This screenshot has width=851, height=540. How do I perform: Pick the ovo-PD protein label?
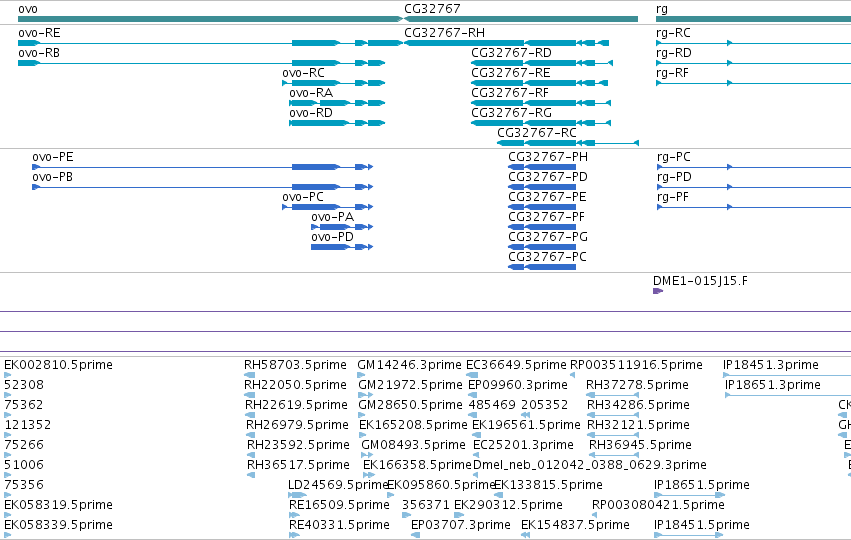pyautogui.click(x=333, y=238)
